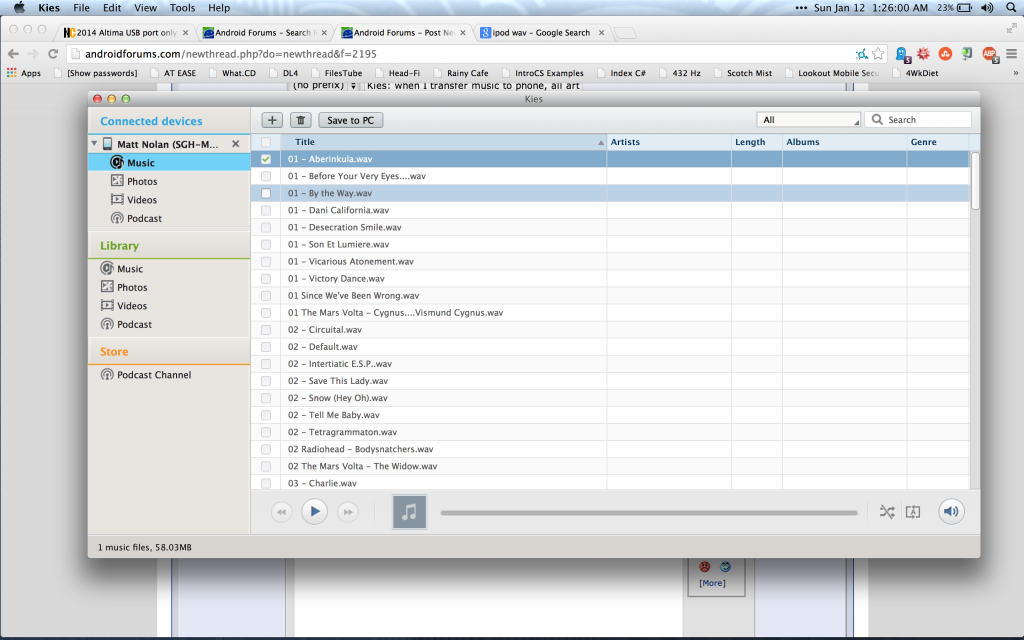Screen dimensions: 1024x640
Task: Click the menu bar volume icon
Action: (987, 8)
